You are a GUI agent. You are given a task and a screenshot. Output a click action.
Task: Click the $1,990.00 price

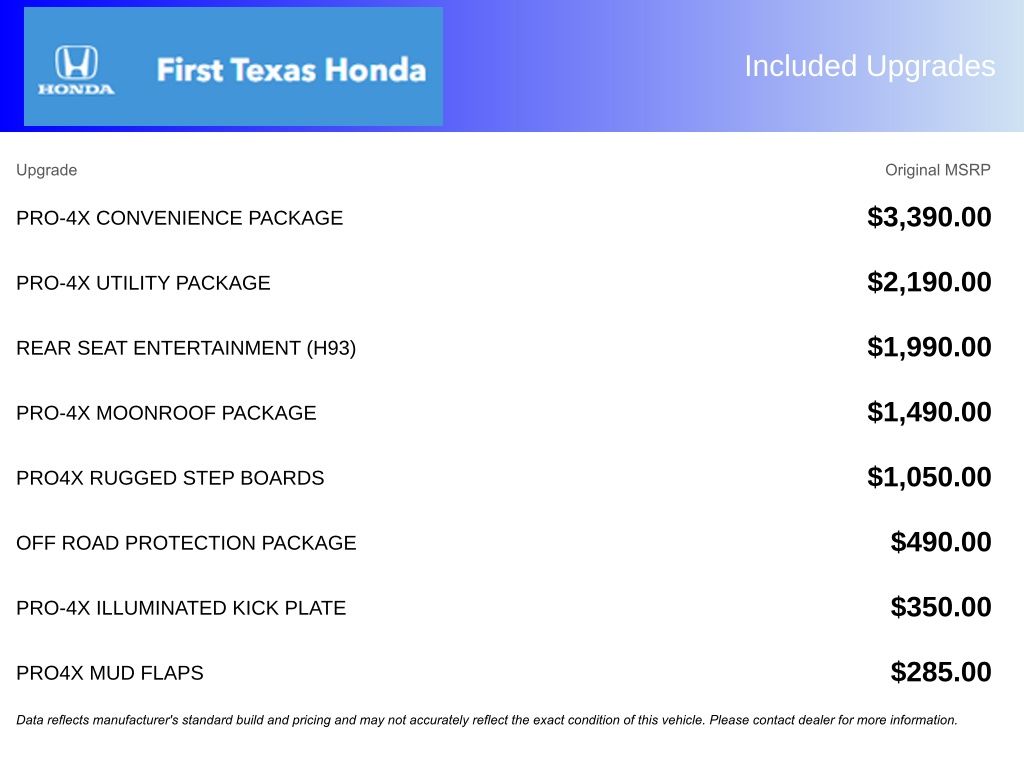click(x=929, y=348)
